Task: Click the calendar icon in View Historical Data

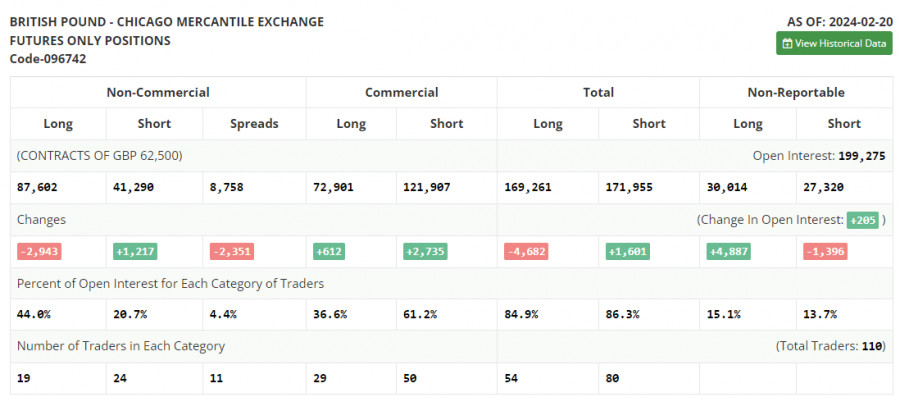Action: click(788, 44)
